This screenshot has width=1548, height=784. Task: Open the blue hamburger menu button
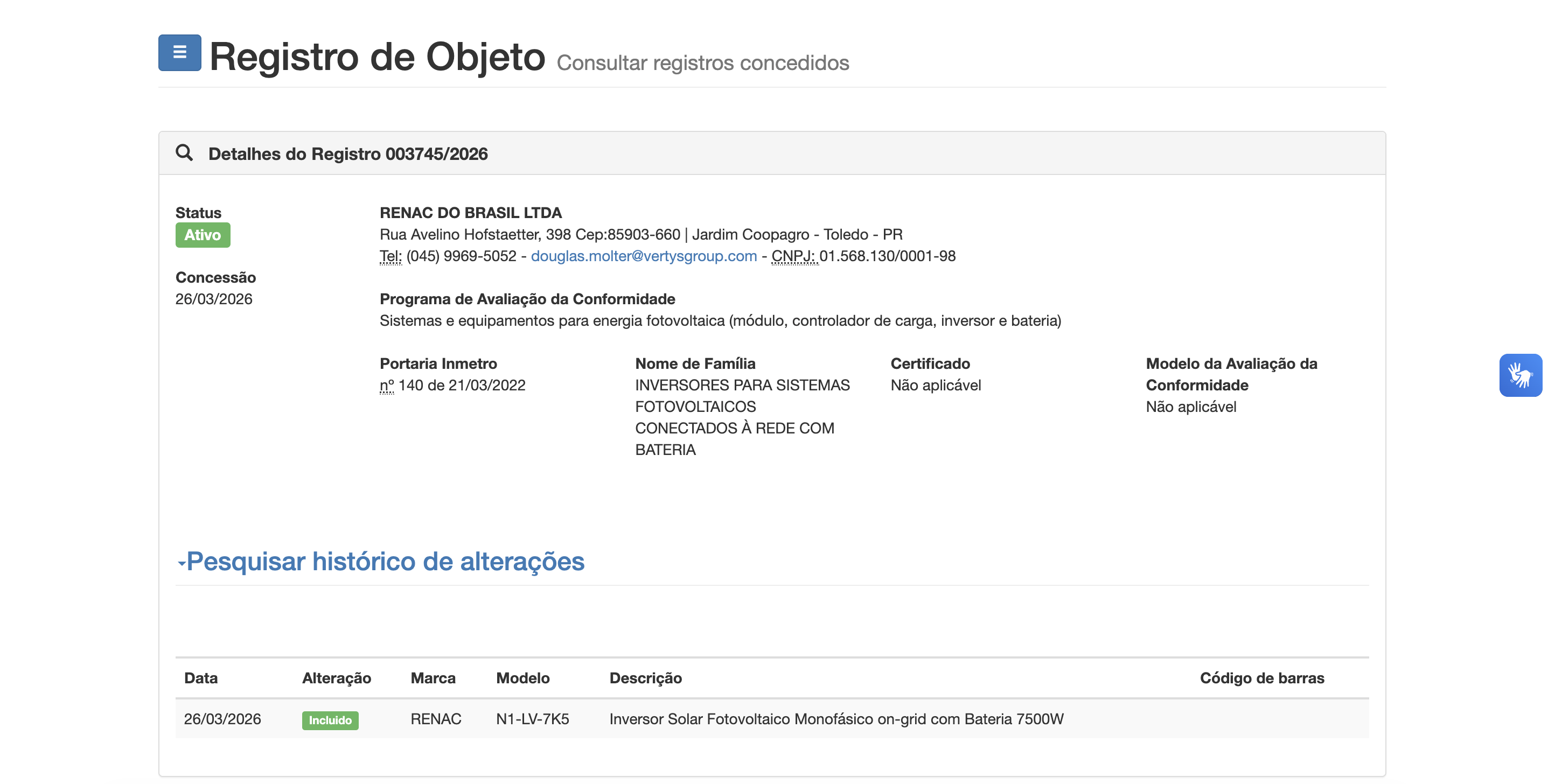[179, 53]
